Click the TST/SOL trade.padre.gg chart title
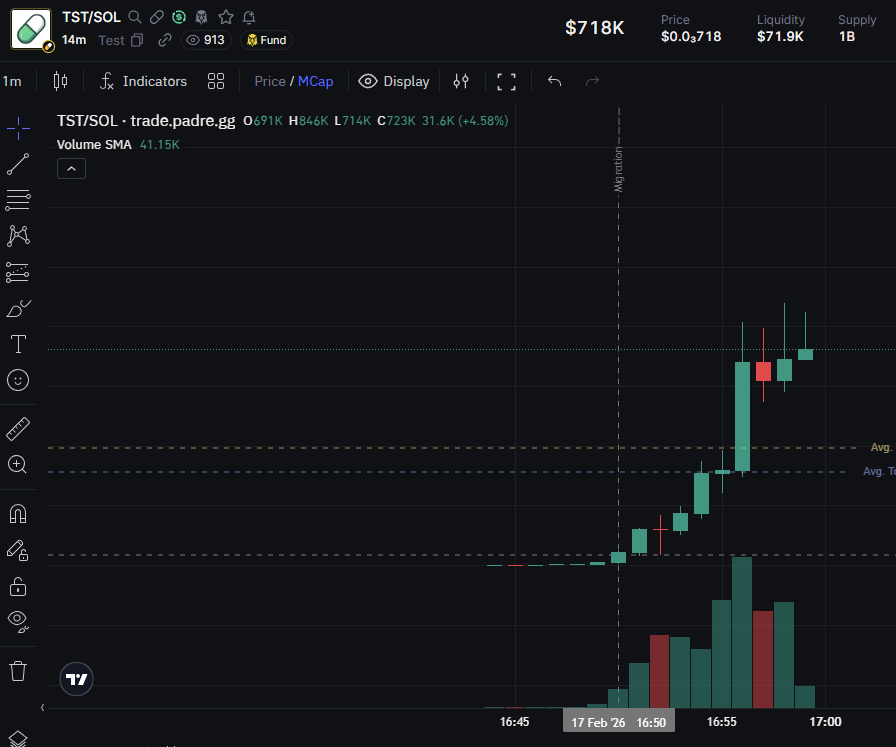The image size is (896, 747). pyautogui.click(x=146, y=121)
